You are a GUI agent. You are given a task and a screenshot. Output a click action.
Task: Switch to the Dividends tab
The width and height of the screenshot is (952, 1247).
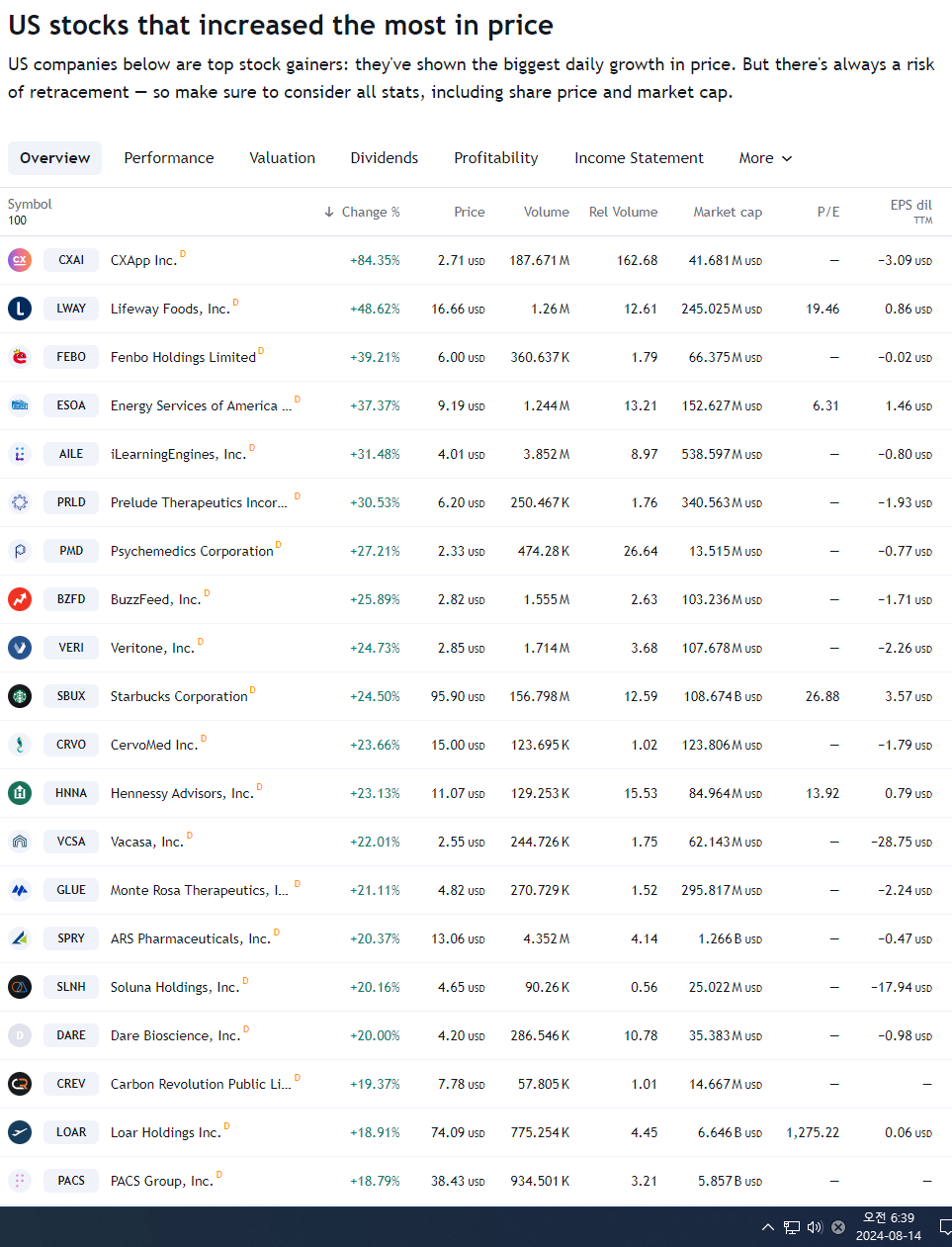(385, 158)
